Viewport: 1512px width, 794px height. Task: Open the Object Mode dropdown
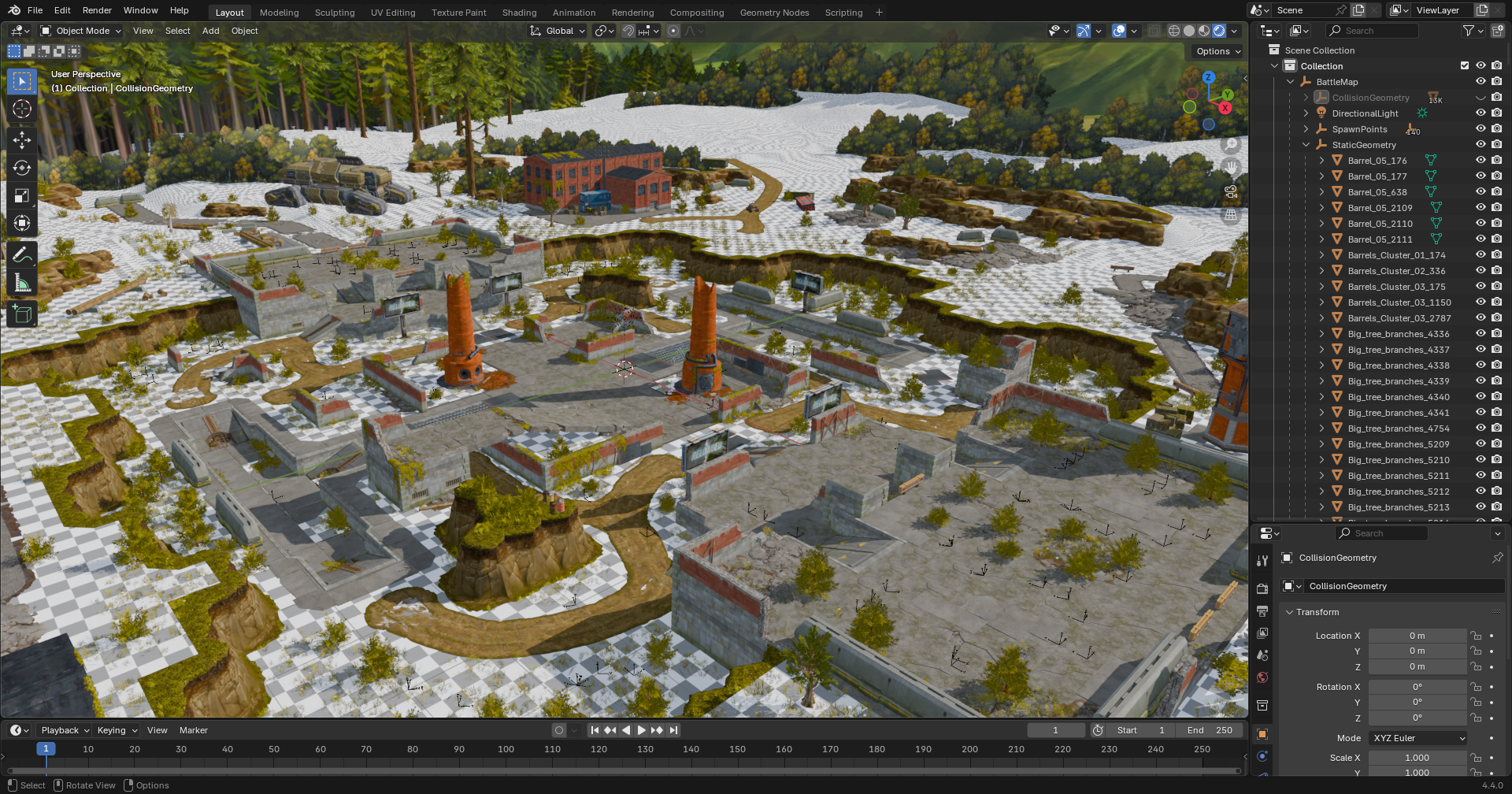point(81,31)
